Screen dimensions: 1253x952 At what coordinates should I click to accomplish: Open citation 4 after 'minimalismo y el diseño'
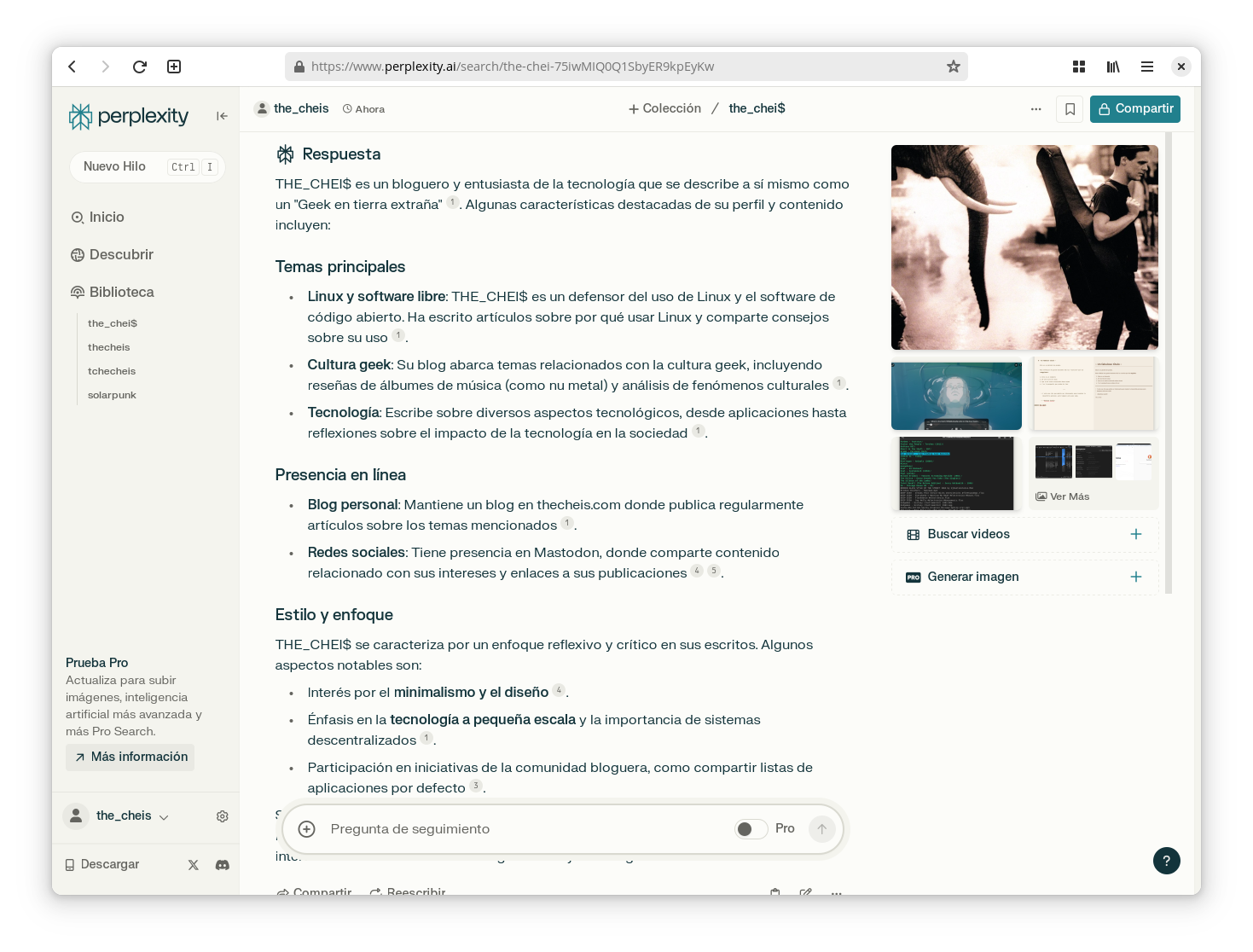pyautogui.click(x=559, y=690)
